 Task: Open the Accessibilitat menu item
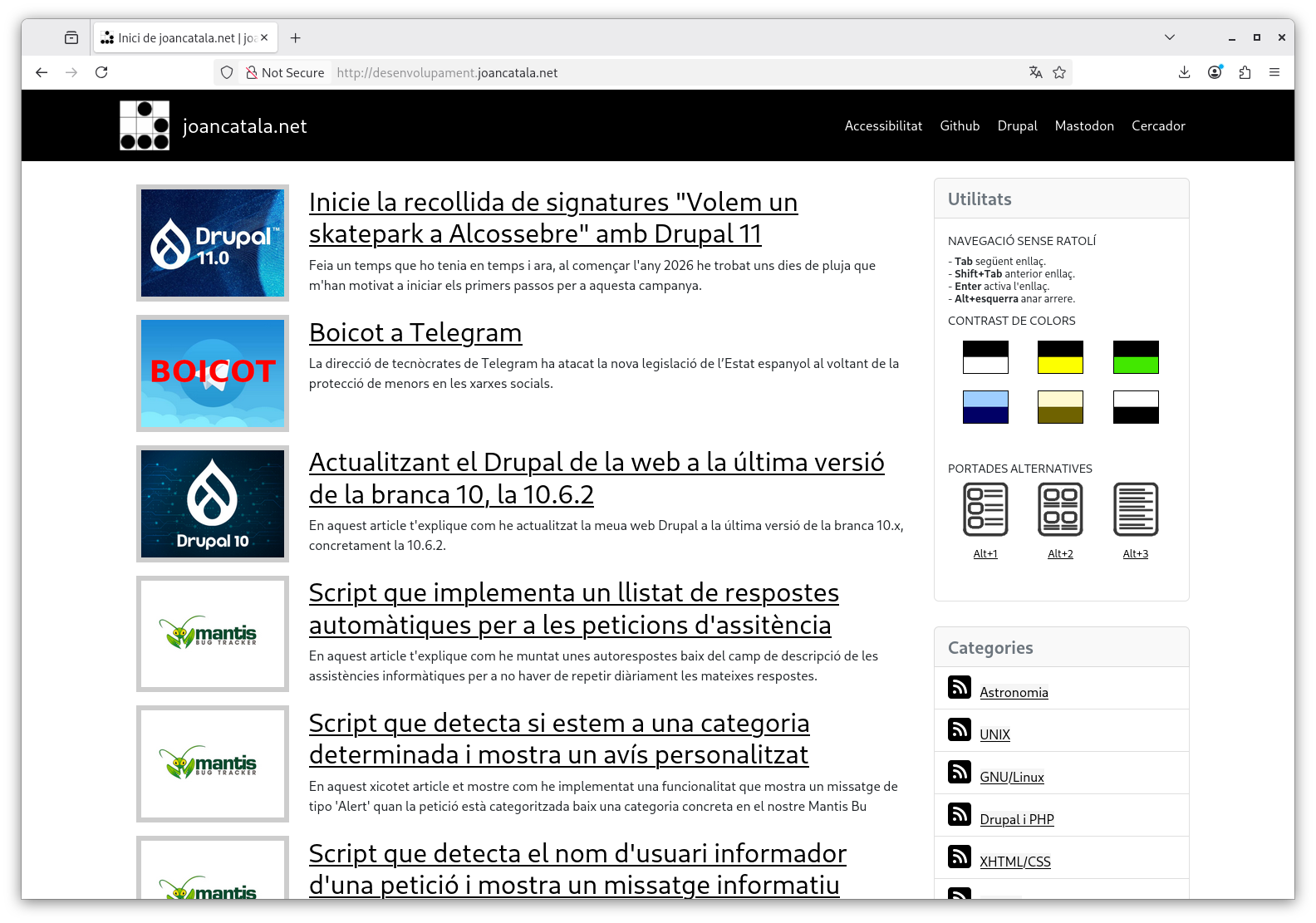[883, 126]
